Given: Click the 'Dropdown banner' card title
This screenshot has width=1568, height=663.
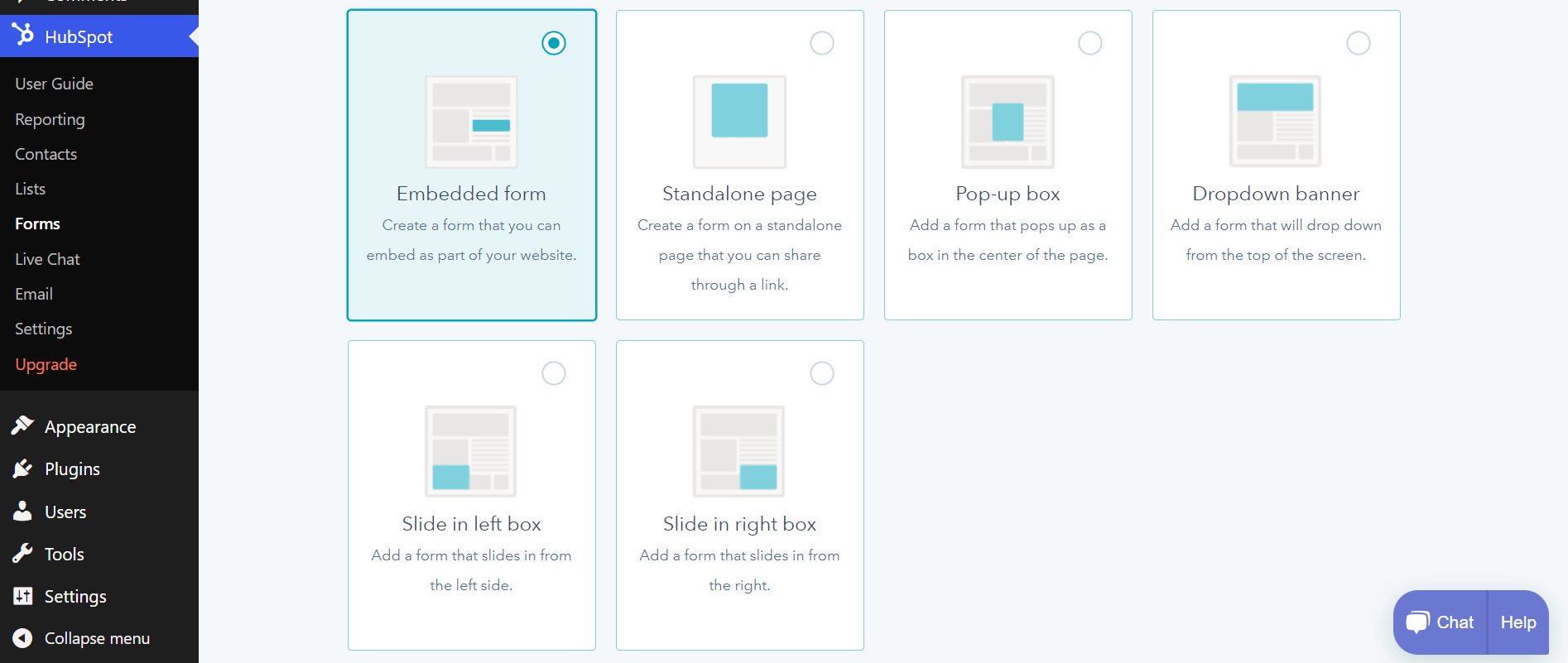Looking at the screenshot, I should click(1276, 195).
